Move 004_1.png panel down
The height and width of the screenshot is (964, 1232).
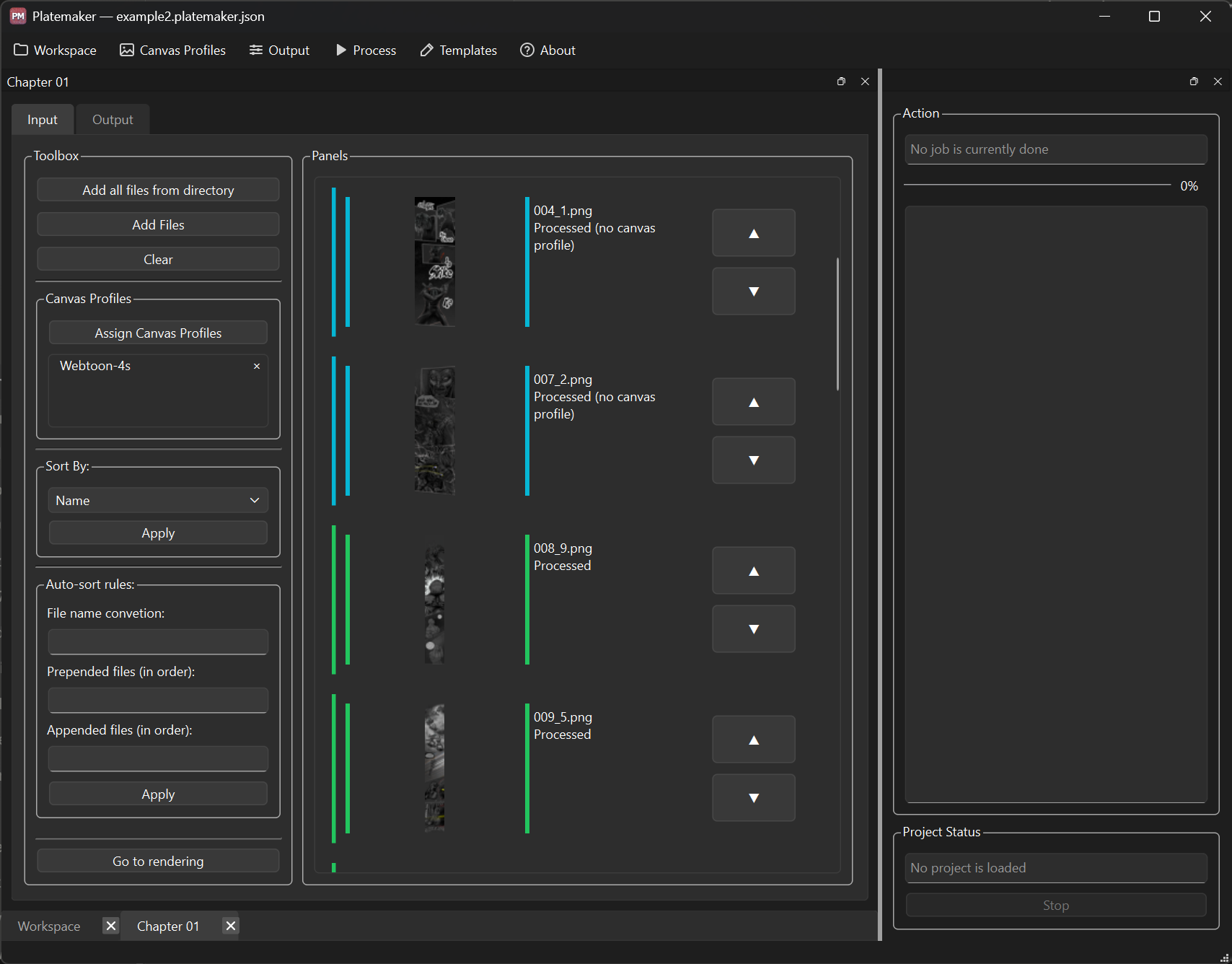pyautogui.click(x=754, y=292)
